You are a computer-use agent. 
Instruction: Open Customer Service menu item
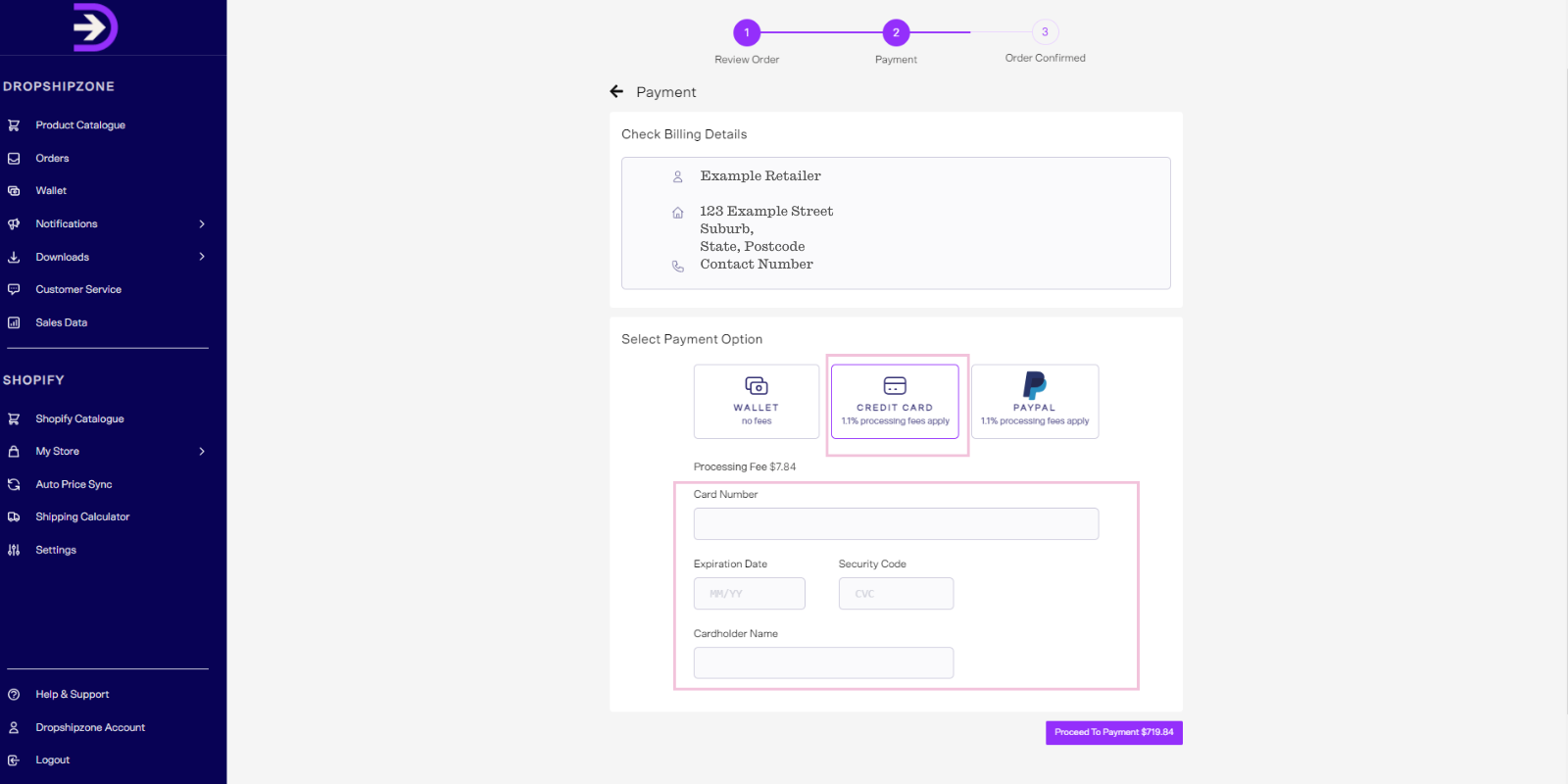click(78, 289)
